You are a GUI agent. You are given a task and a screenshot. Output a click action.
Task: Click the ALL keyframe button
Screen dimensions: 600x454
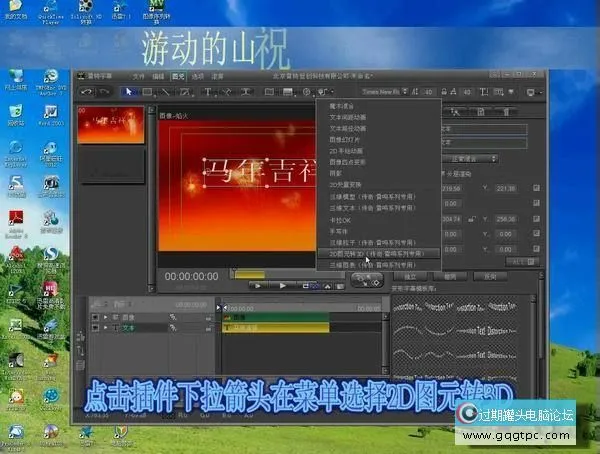click(x=522, y=262)
